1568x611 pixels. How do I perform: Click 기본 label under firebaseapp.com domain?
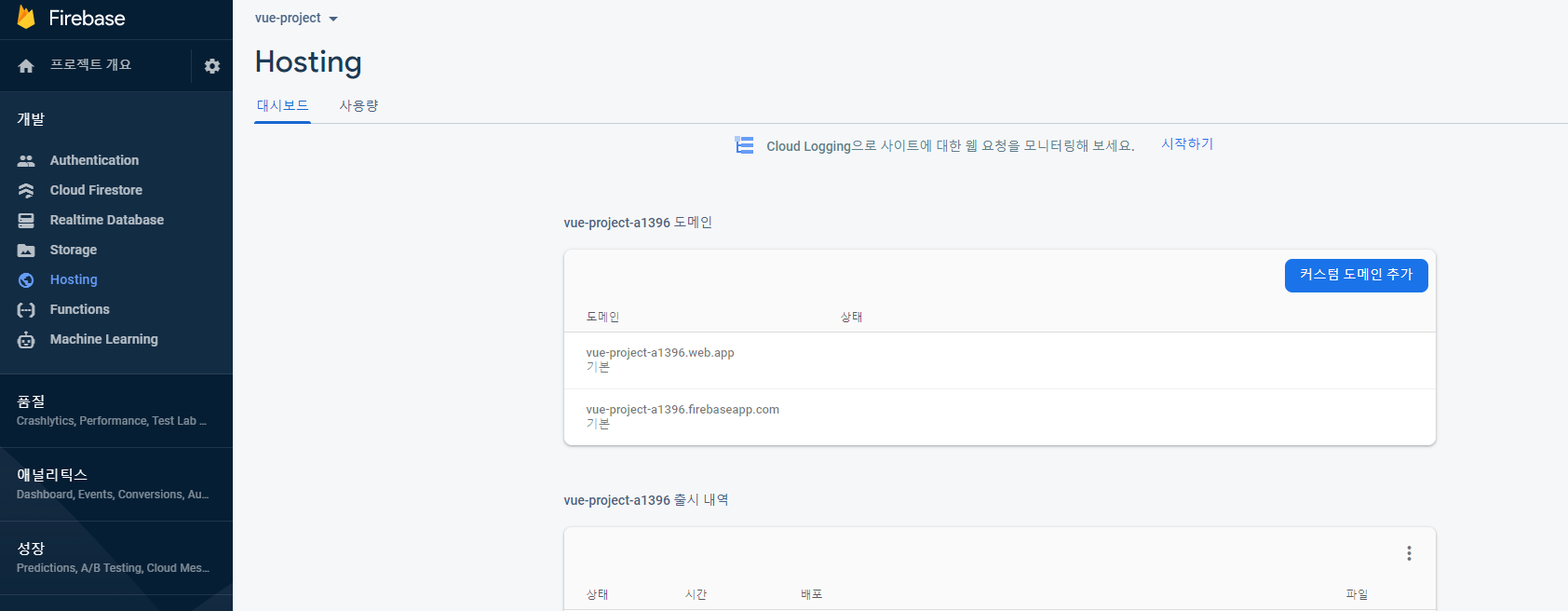click(598, 425)
